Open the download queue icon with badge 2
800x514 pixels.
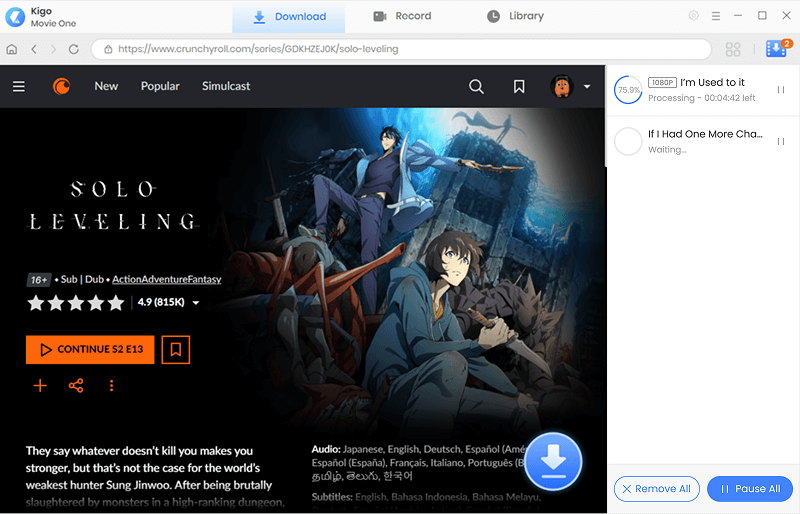pos(777,48)
